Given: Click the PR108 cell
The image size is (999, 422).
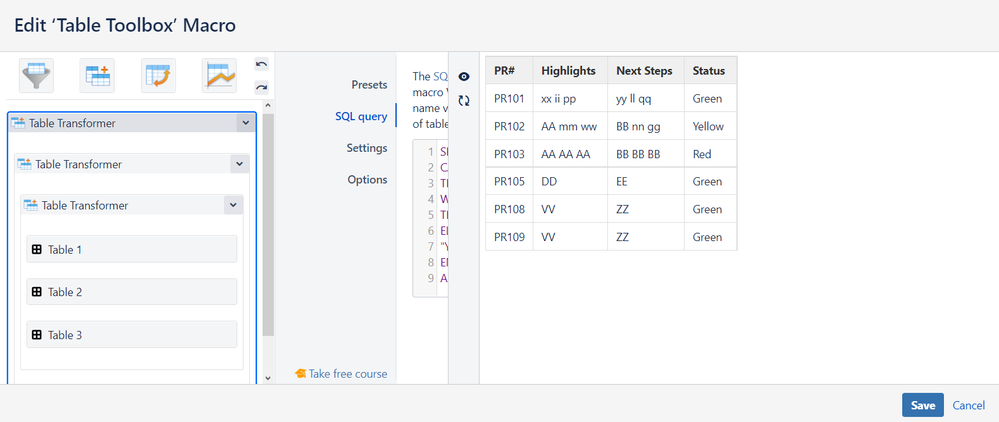Looking at the screenshot, I should 509,209.
